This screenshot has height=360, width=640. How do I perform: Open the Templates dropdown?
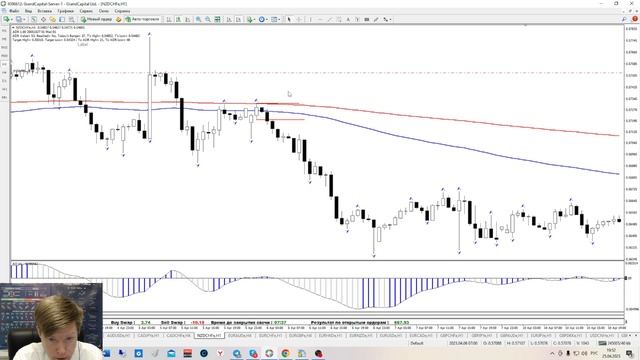(x=276, y=19)
